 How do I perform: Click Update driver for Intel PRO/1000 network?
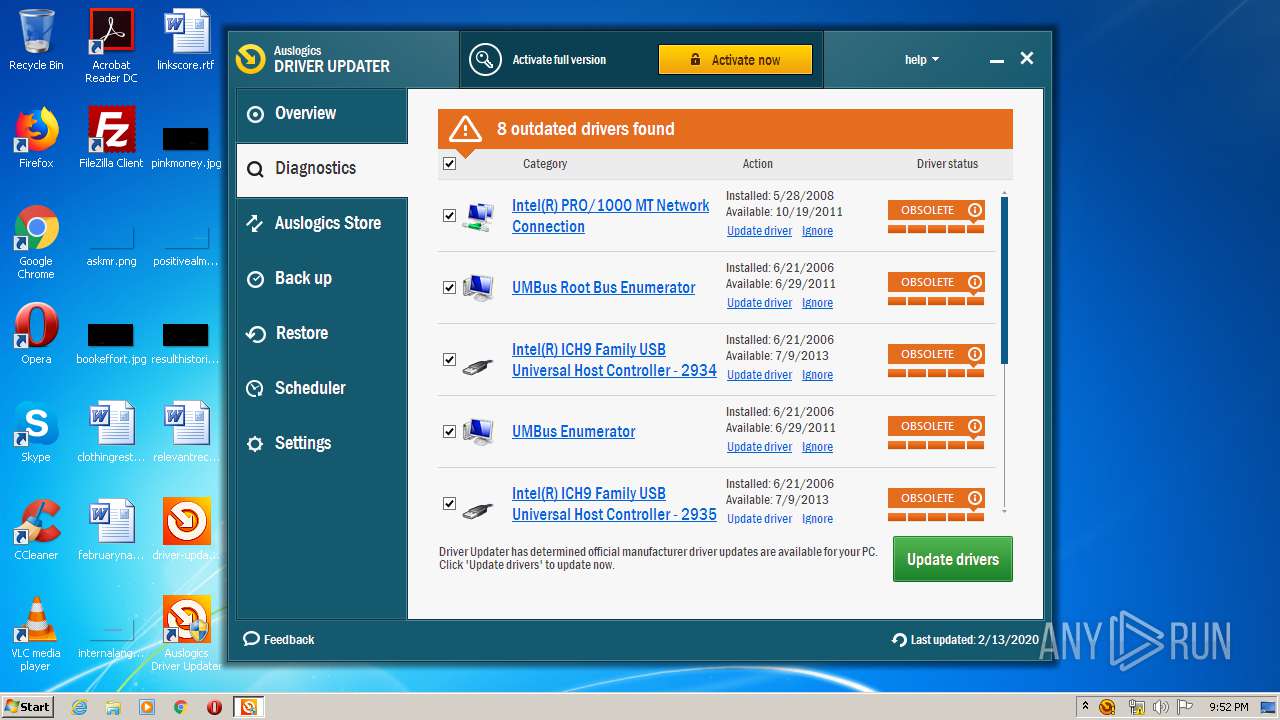click(x=759, y=231)
